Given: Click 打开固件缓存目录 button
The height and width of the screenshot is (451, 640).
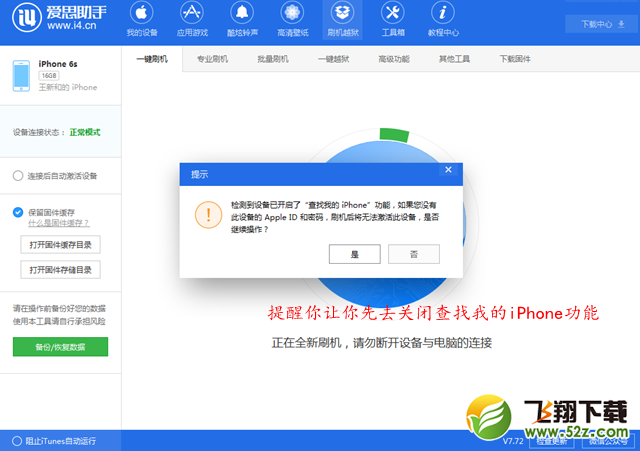Looking at the screenshot, I should [60, 245].
